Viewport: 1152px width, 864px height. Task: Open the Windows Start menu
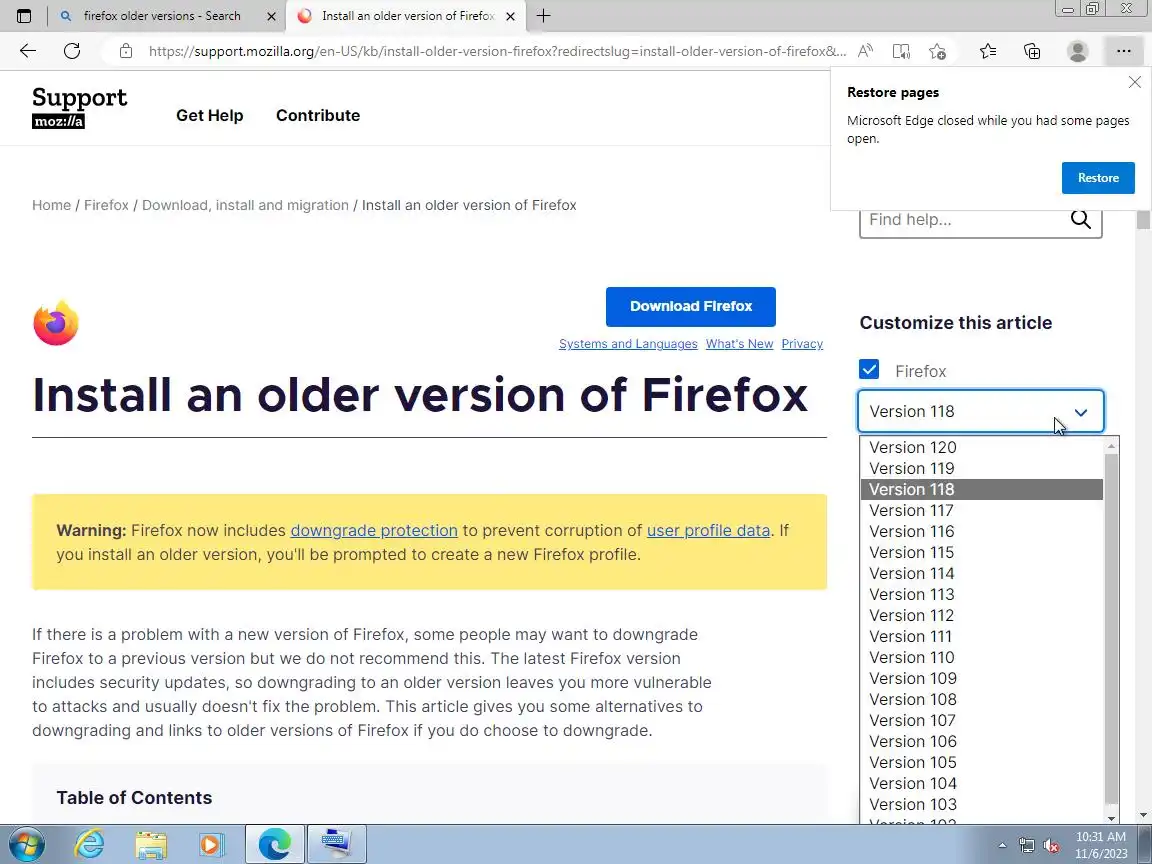pos(26,844)
